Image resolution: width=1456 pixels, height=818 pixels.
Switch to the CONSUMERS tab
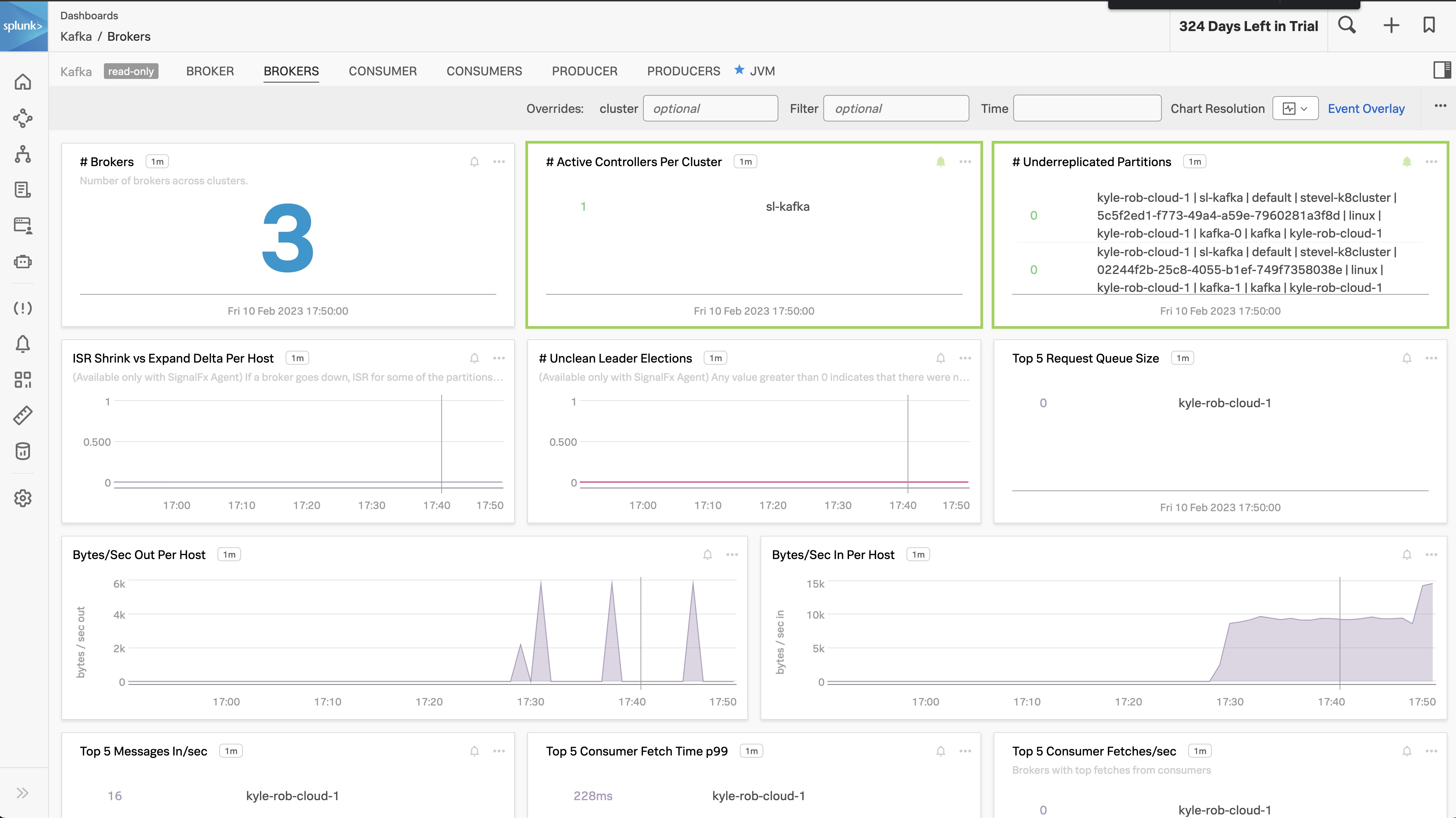coord(484,71)
